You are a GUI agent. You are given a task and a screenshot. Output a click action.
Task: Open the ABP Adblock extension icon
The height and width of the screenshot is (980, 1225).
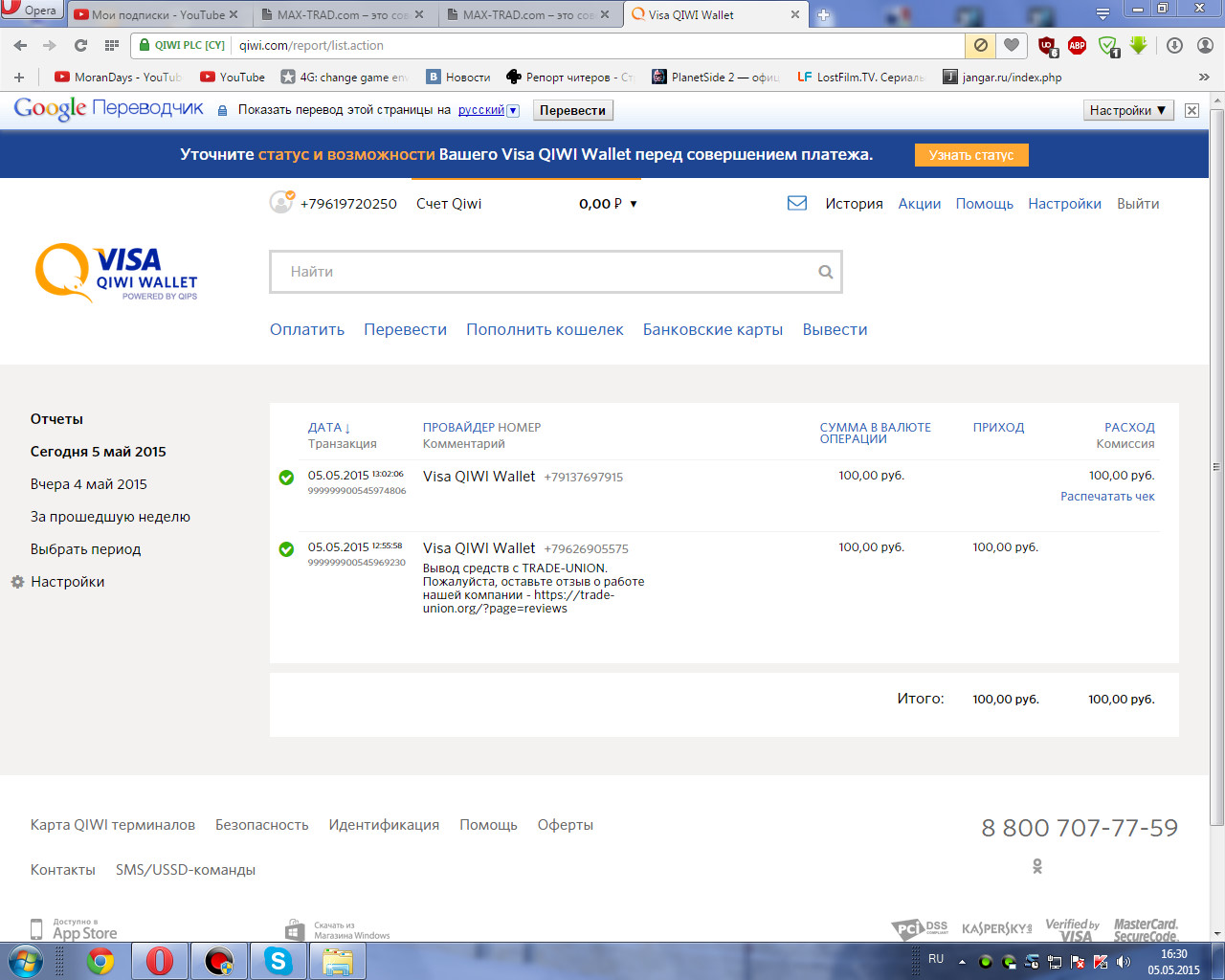pos(1077,45)
